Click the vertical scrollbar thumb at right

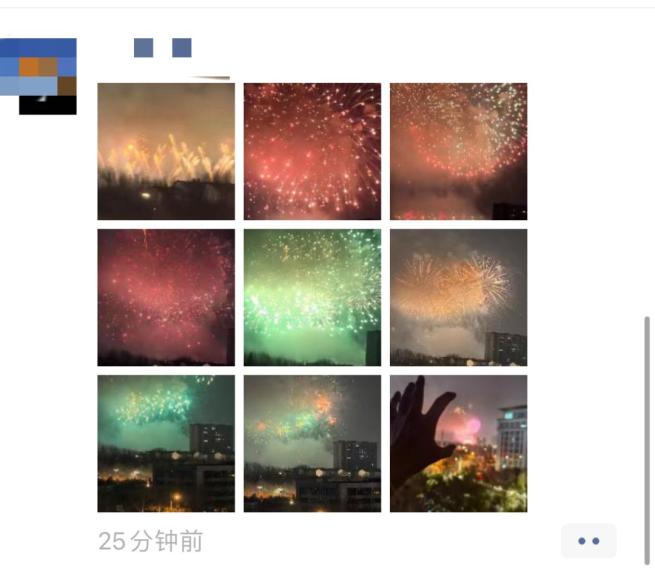647,441
